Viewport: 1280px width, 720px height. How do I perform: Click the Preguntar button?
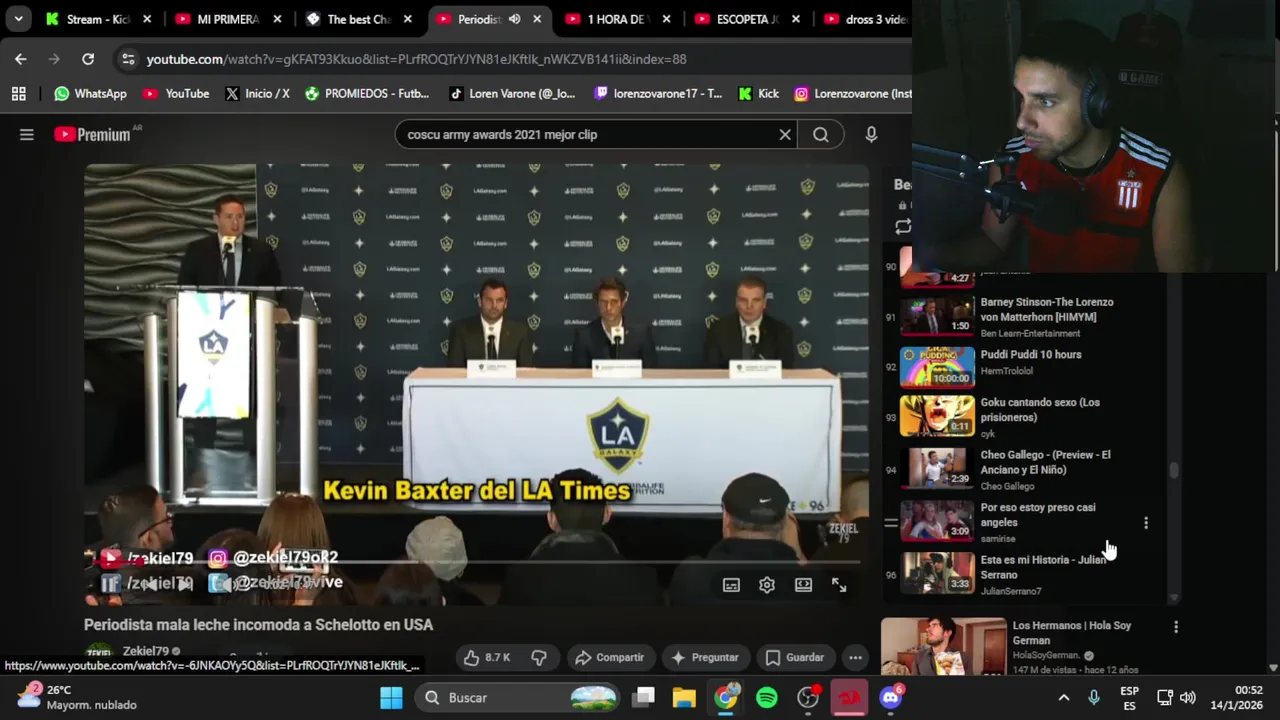[704, 657]
